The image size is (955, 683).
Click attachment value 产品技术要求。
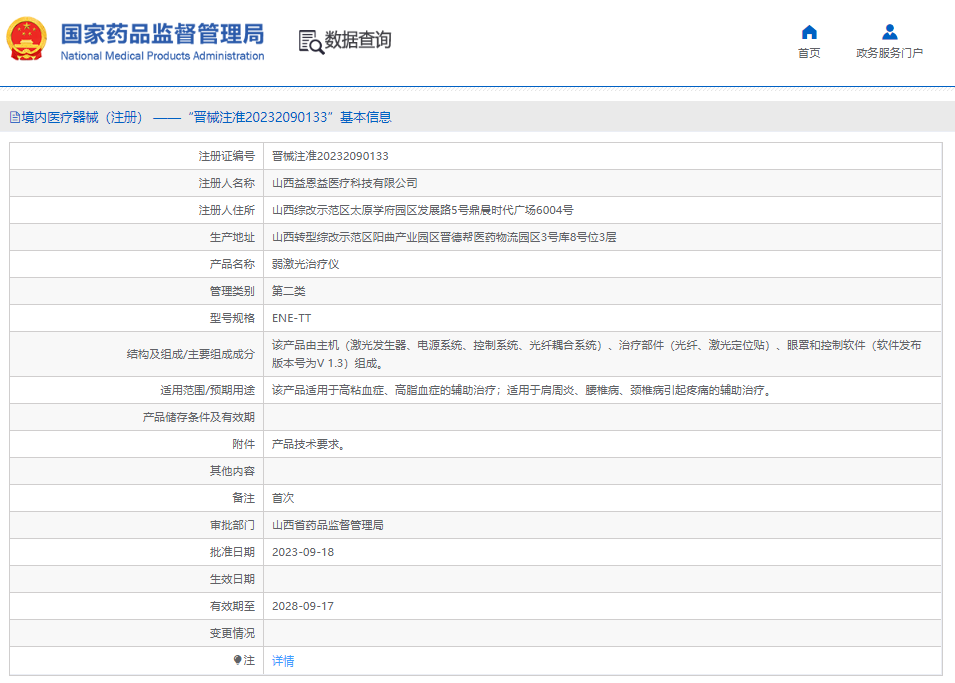pos(309,444)
